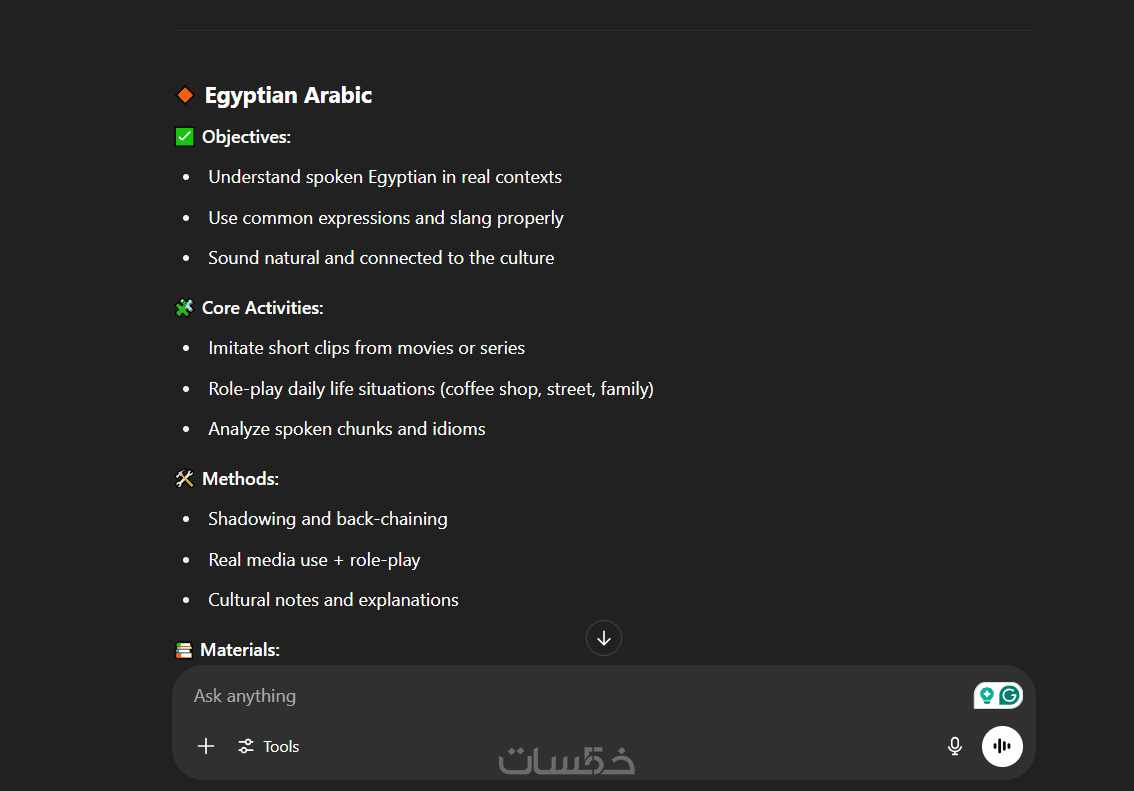Image resolution: width=1134 pixels, height=791 pixels.
Task: Click the "Egyptian Arabic" heading
Action: coord(288,95)
